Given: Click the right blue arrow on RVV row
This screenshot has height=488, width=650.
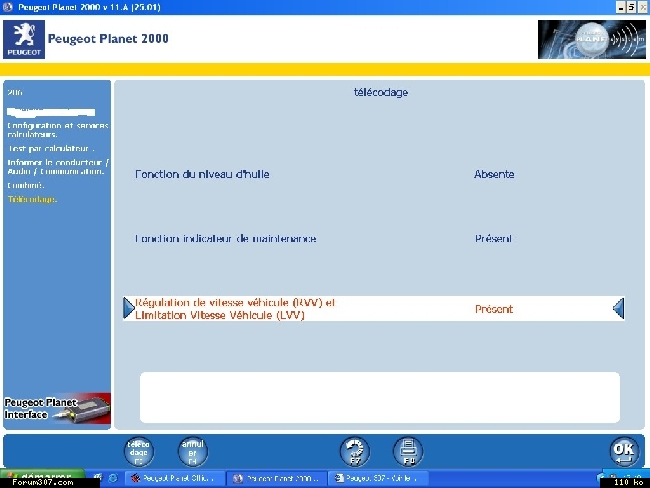Looking at the screenshot, I should pos(618,308).
